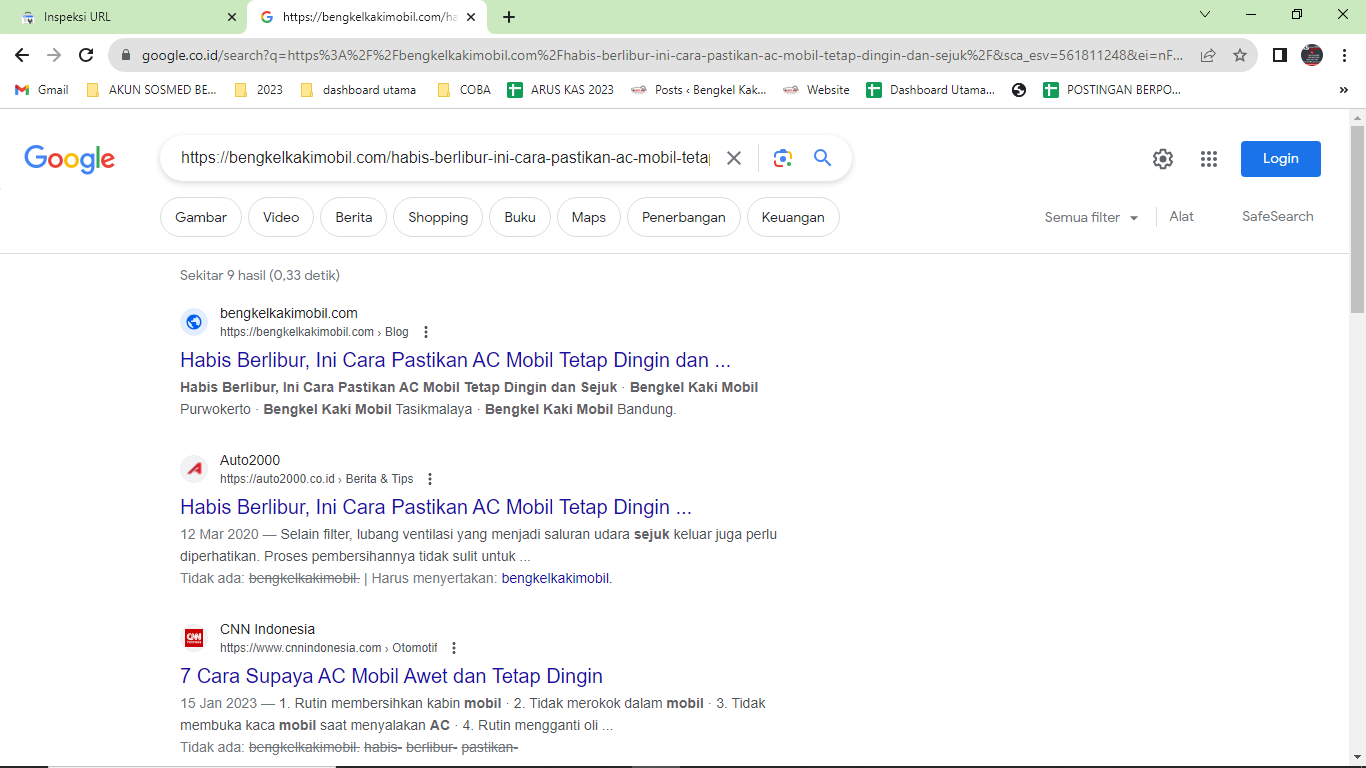This screenshot has width=1366, height=768.
Task: Select the Maps search filter
Action: (x=589, y=217)
